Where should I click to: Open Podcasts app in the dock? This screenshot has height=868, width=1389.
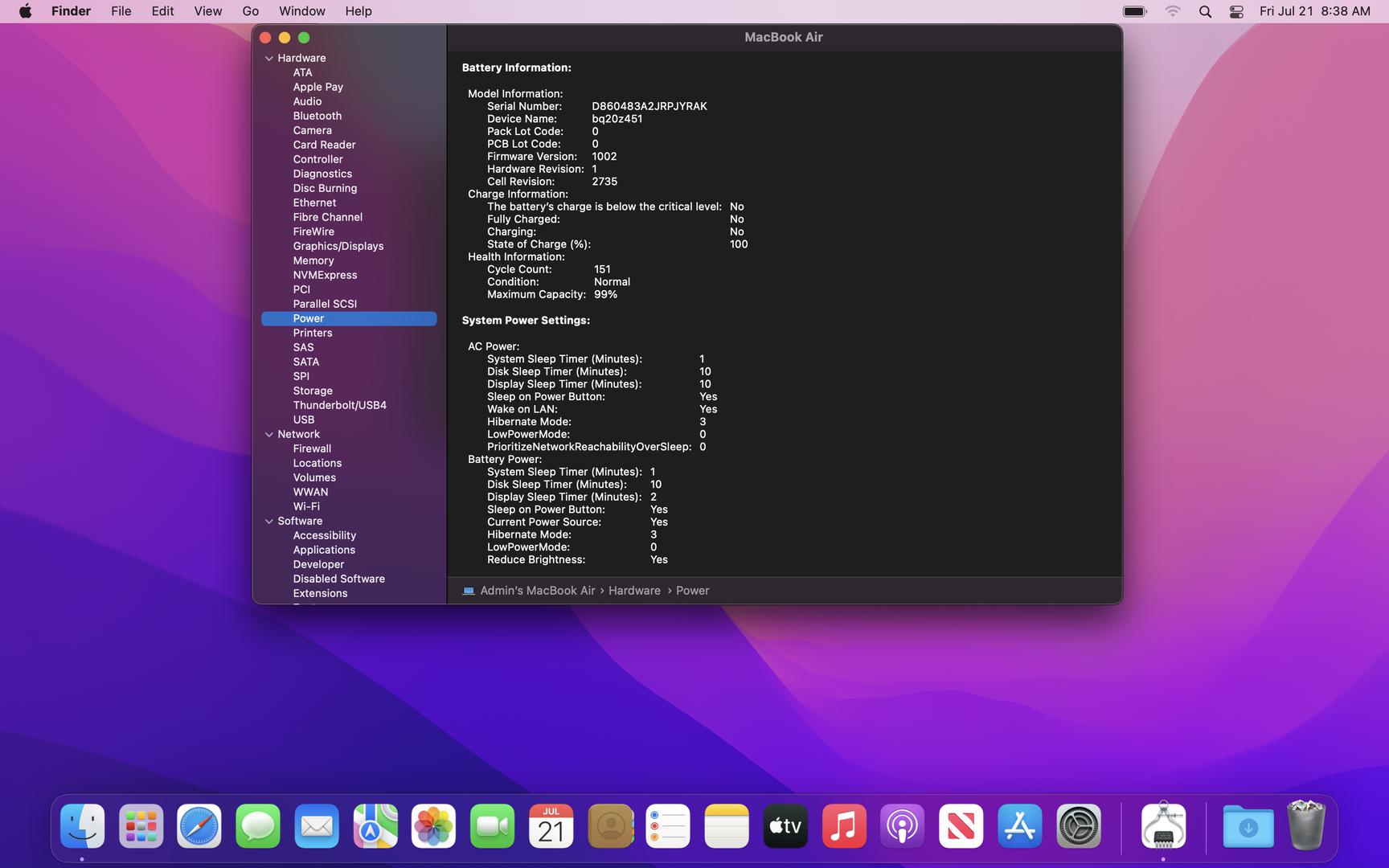[x=903, y=826]
